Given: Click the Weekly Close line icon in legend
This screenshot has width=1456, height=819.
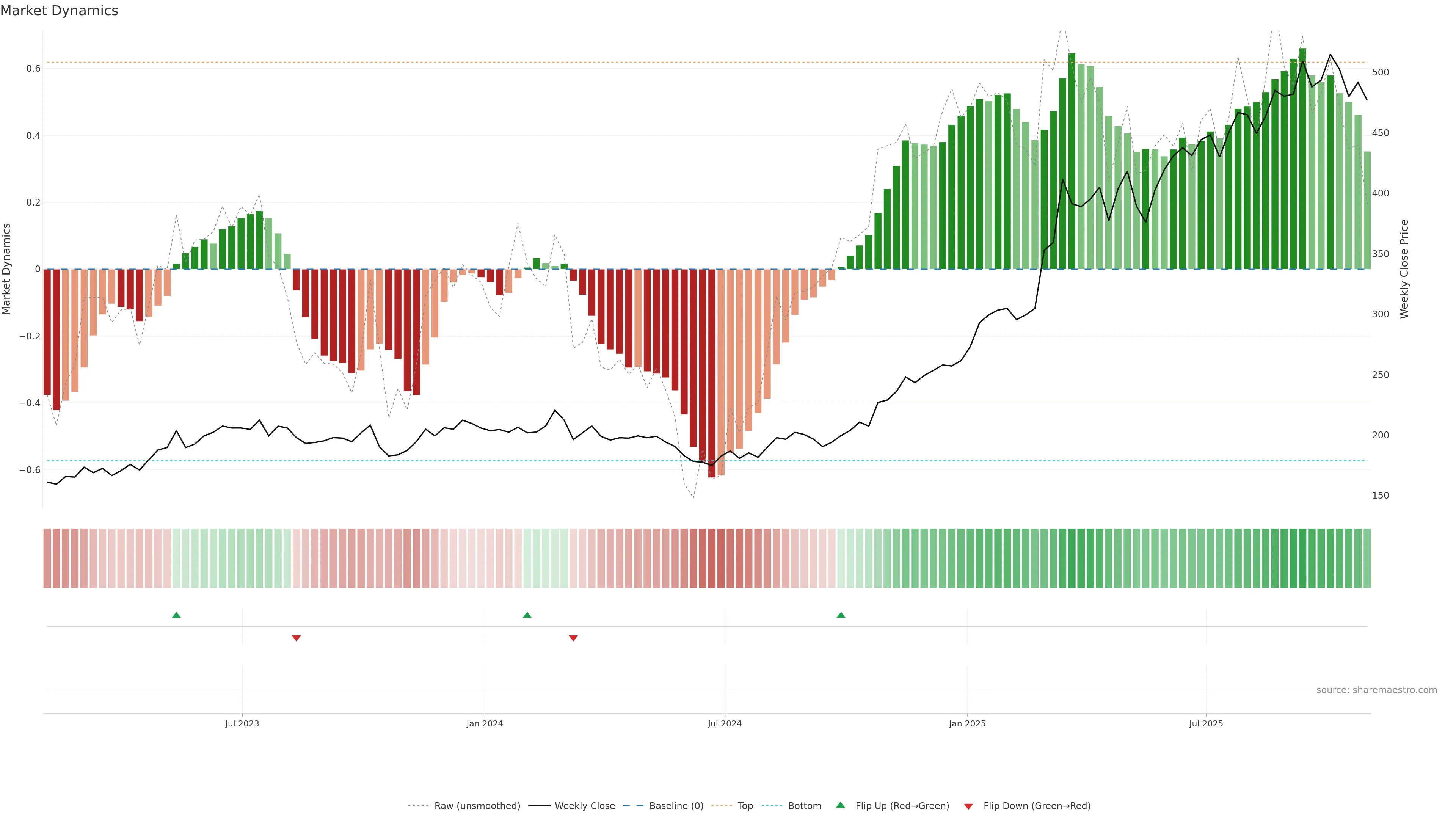Looking at the screenshot, I should (x=539, y=806).
